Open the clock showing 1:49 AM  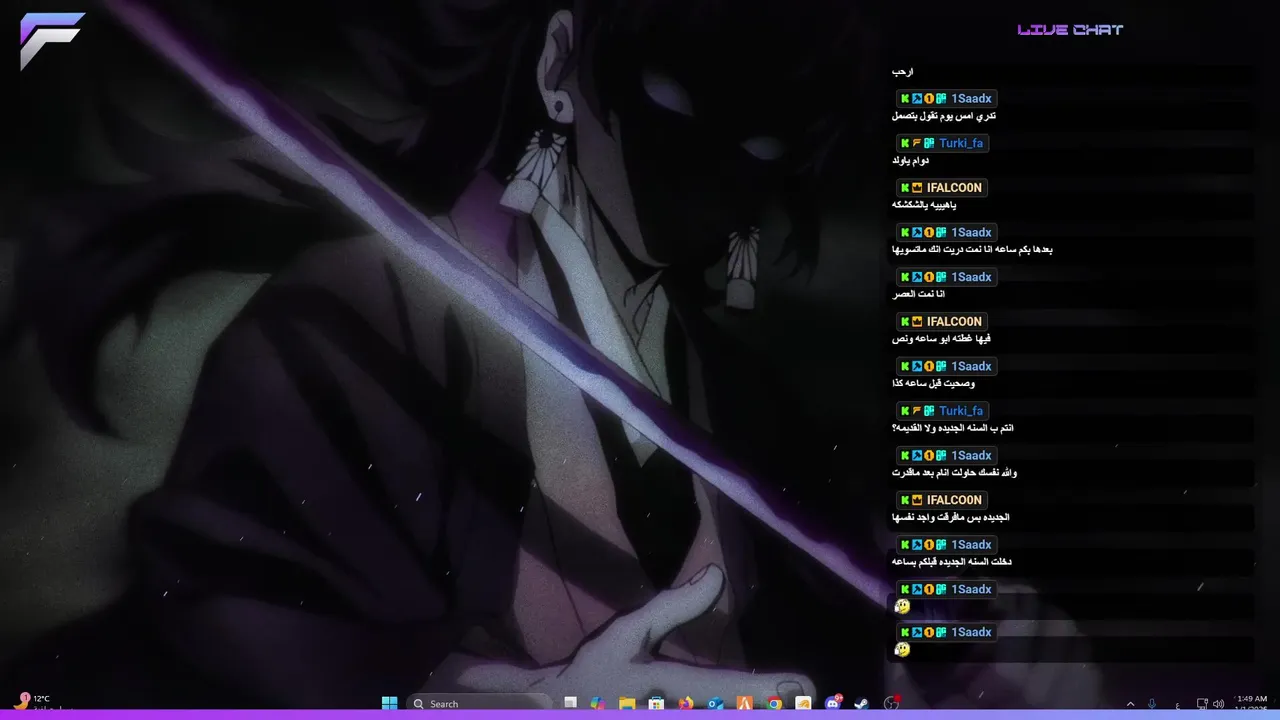click(1252, 704)
